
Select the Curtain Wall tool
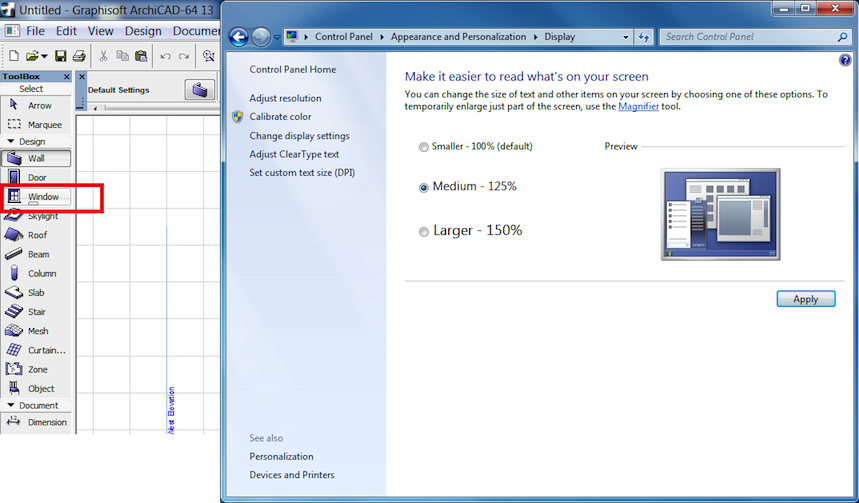point(36,350)
